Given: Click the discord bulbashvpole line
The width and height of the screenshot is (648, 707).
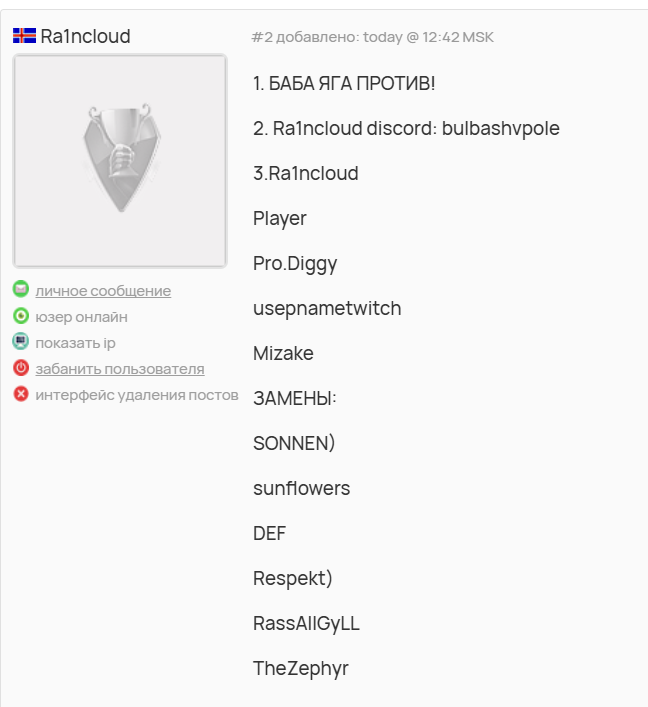Looking at the screenshot, I should (x=406, y=129).
